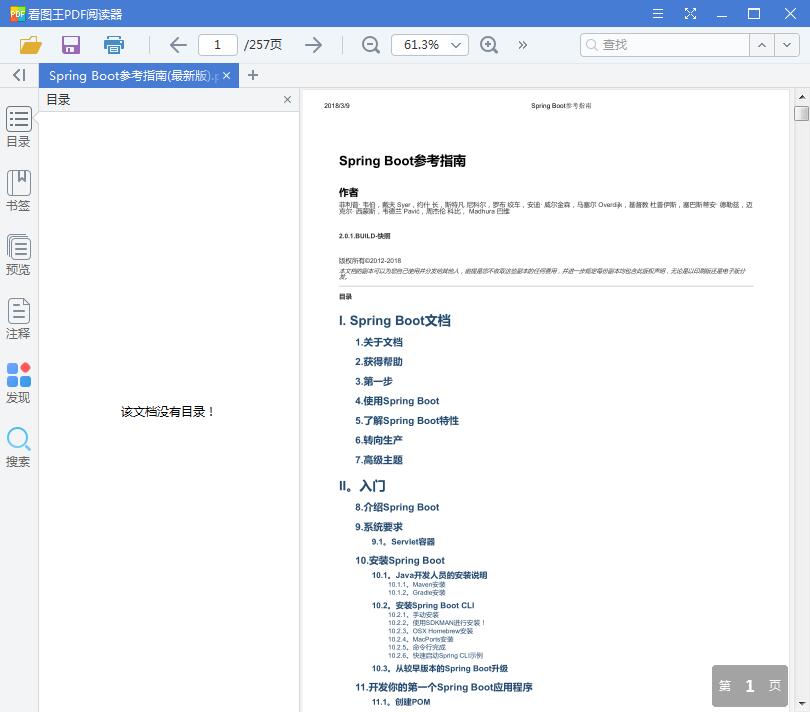The width and height of the screenshot is (810, 712).
Task: Click the scrollbar up arrow
Action: point(802,96)
